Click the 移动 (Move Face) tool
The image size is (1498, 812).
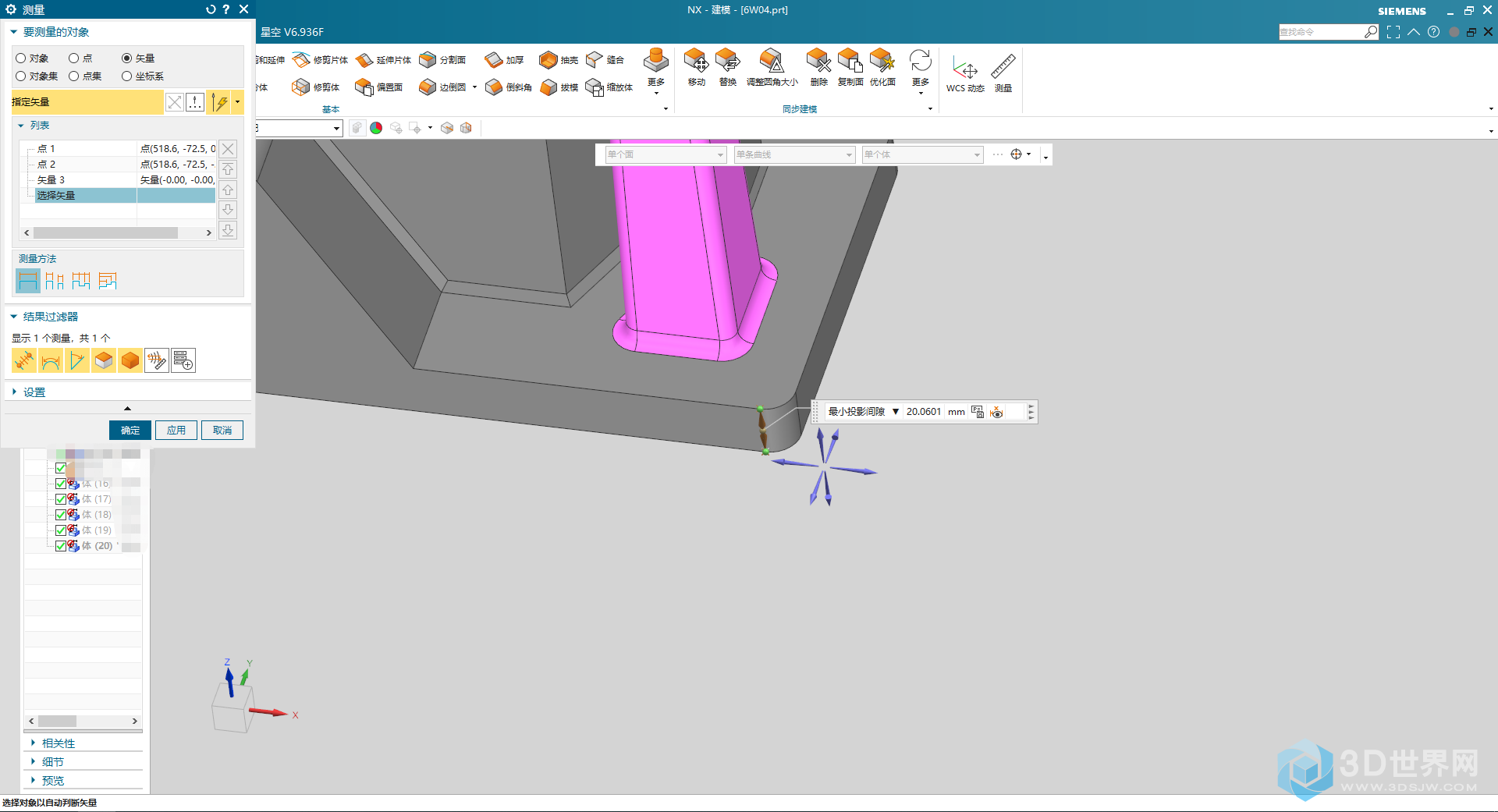click(696, 67)
